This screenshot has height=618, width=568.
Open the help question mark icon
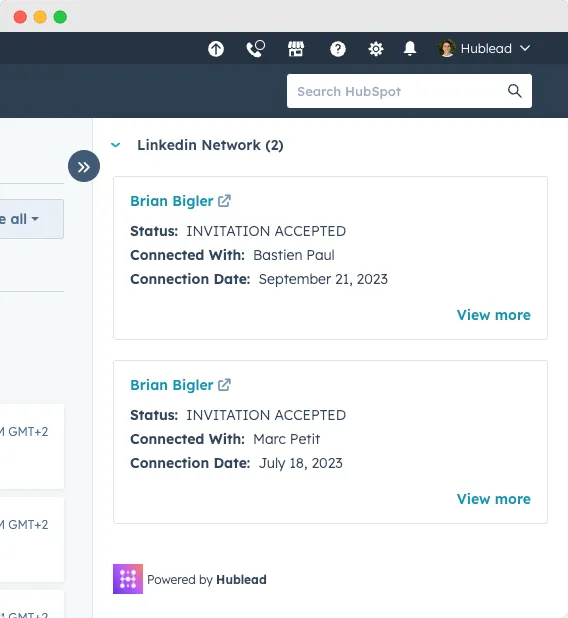[338, 49]
